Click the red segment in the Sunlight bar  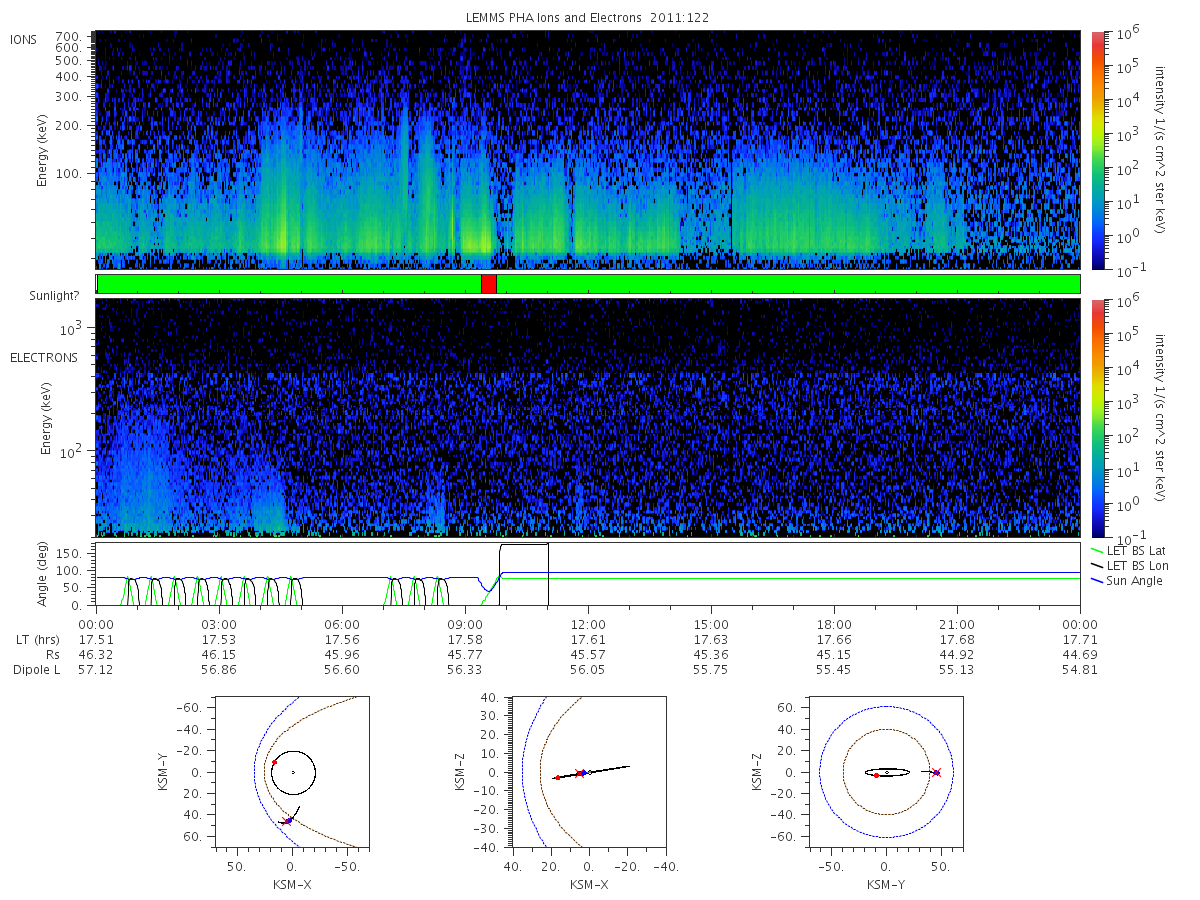488,284
